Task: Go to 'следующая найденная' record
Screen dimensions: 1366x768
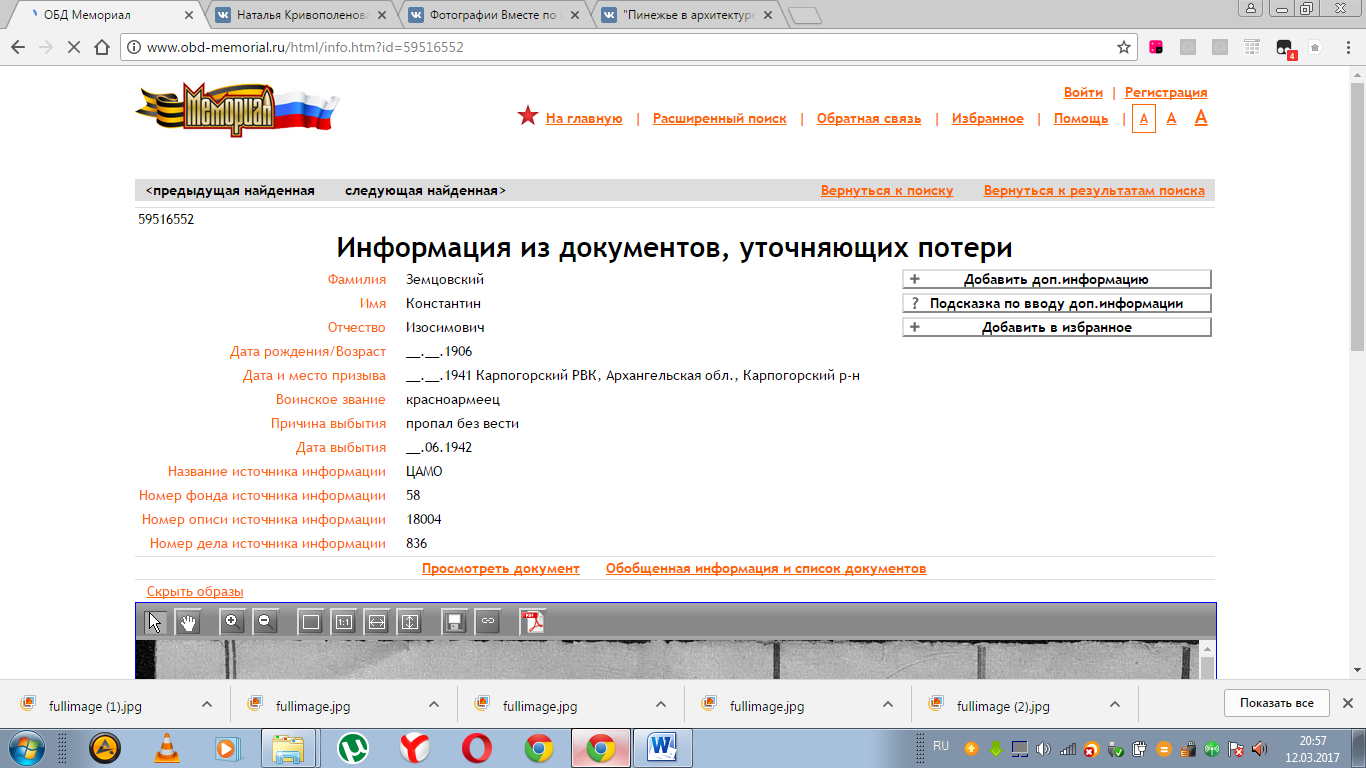Action: 425,190
